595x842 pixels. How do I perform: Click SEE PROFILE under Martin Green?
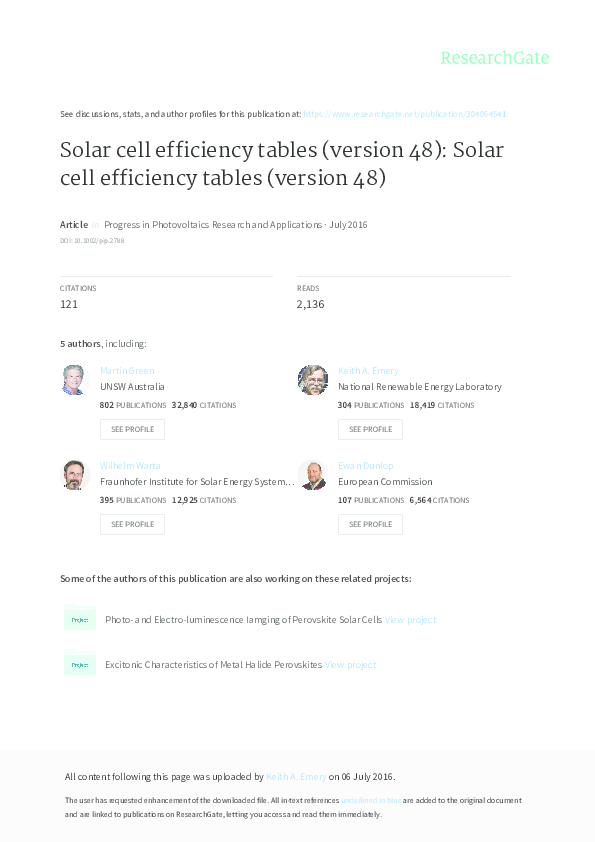[x=132, y=429]
